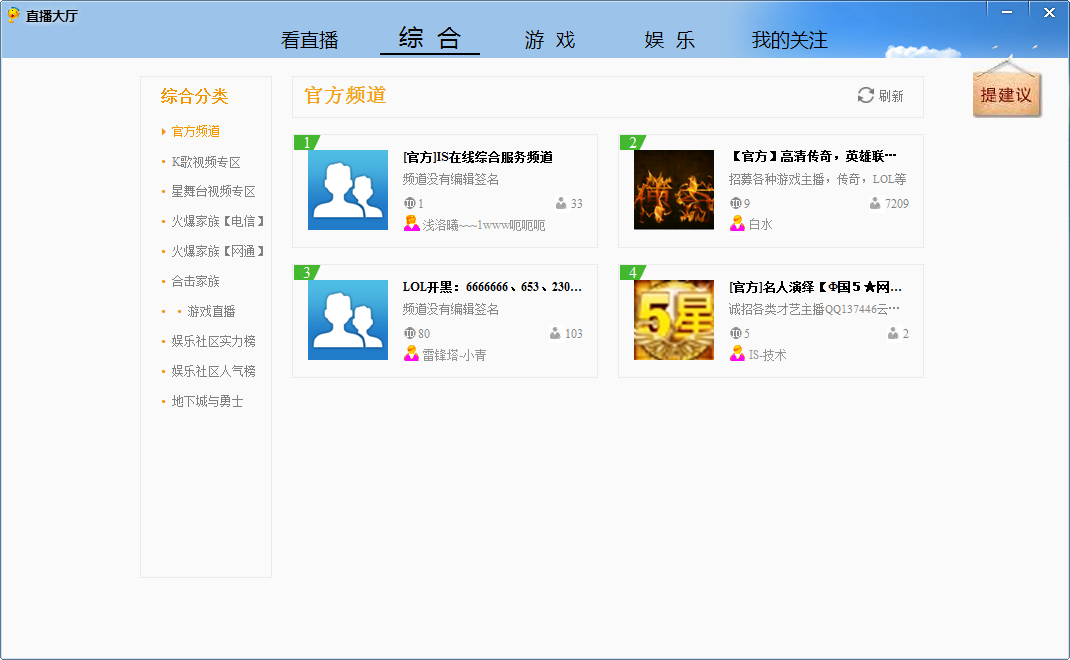Choose 娱乐社区人气榜 in category list
The height and width of the screenshot is (660, 1070).
pos(213,371)
